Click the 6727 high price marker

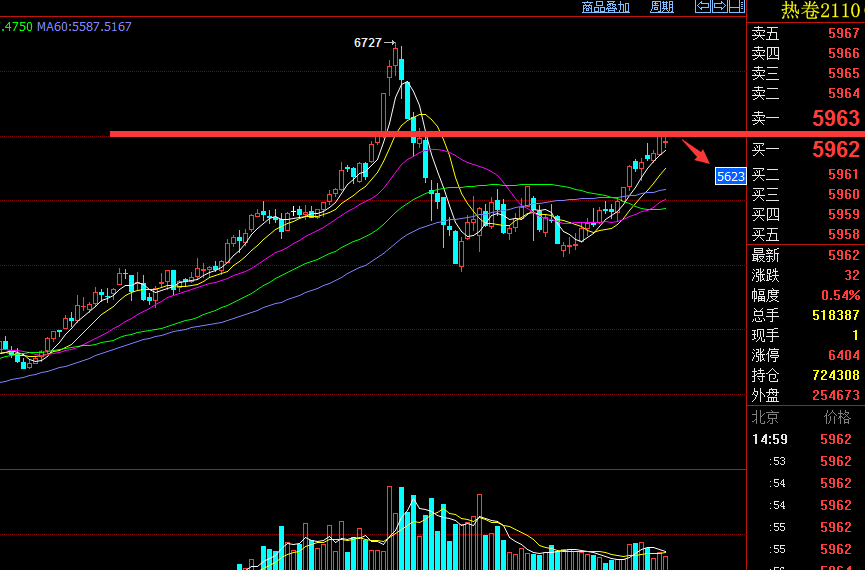(369, 43)
